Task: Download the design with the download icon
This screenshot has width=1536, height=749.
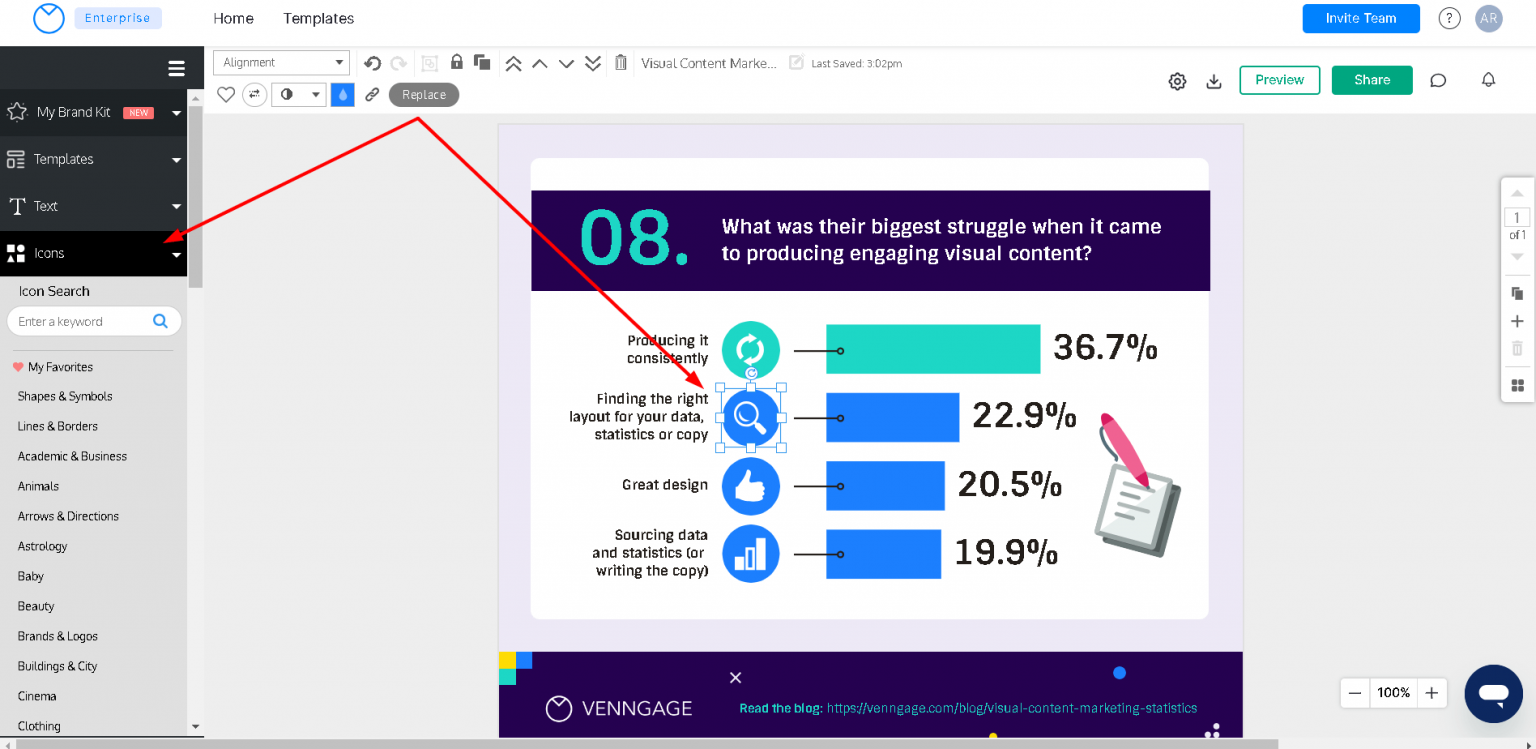Action: point(1214,80)
